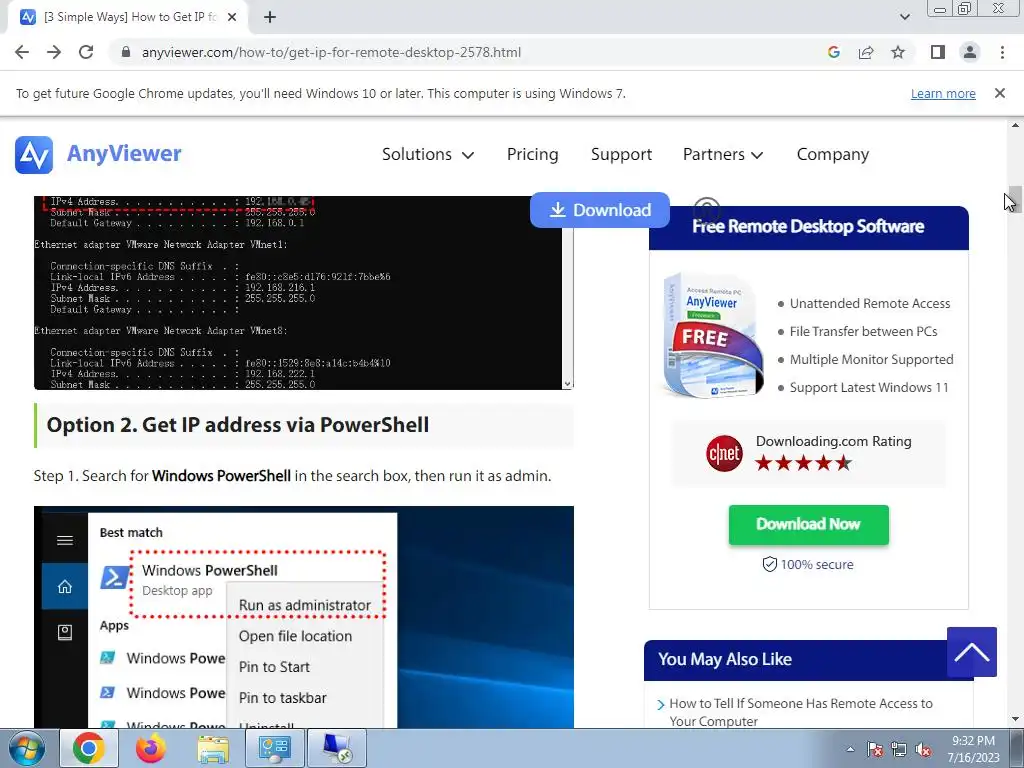This screenshot has height=768, width=1024.
Task: Open the tab search dropdown
Action: click(x=905, y=17)
